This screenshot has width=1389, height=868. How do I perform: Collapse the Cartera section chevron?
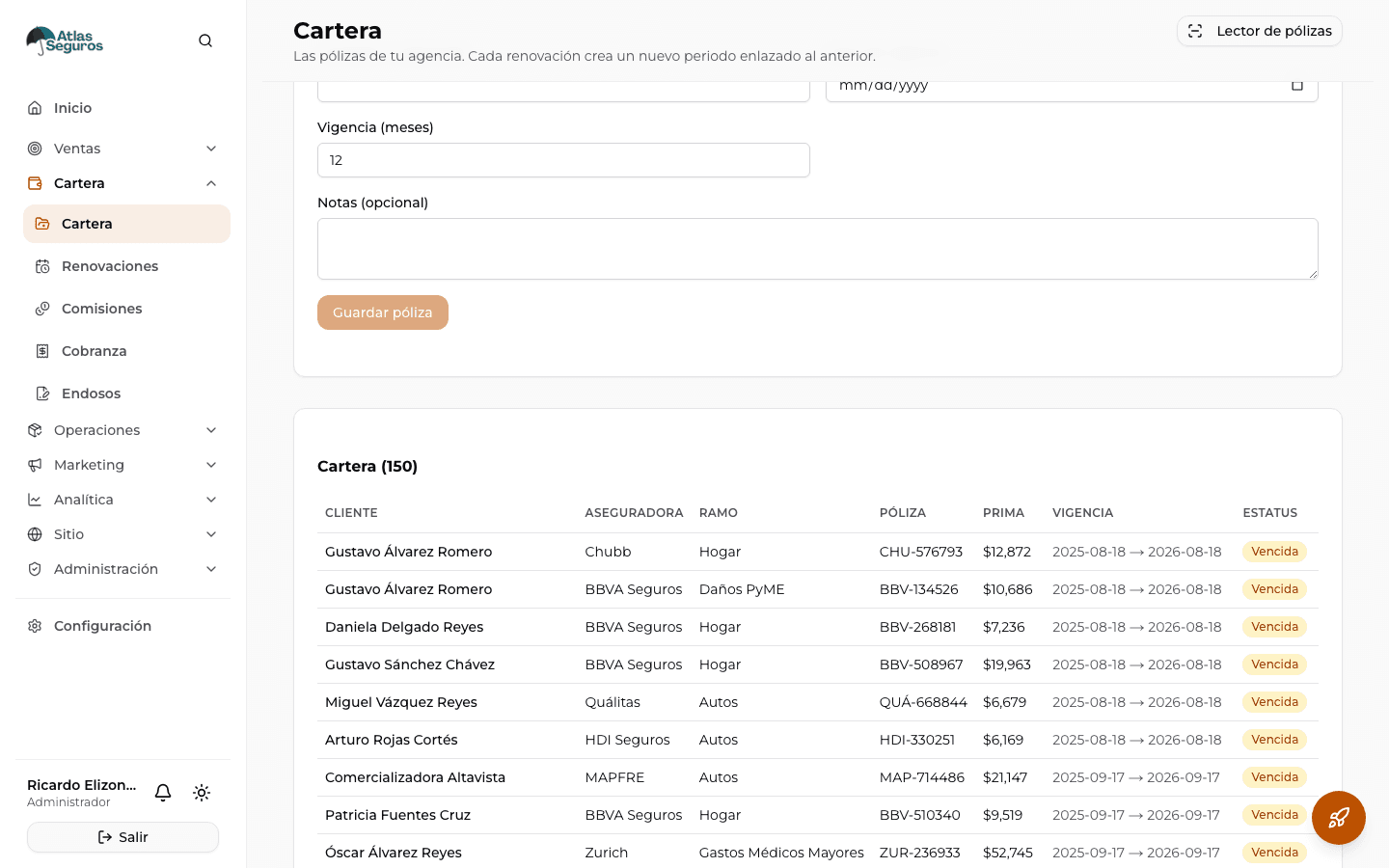click(x=211, y=183)
